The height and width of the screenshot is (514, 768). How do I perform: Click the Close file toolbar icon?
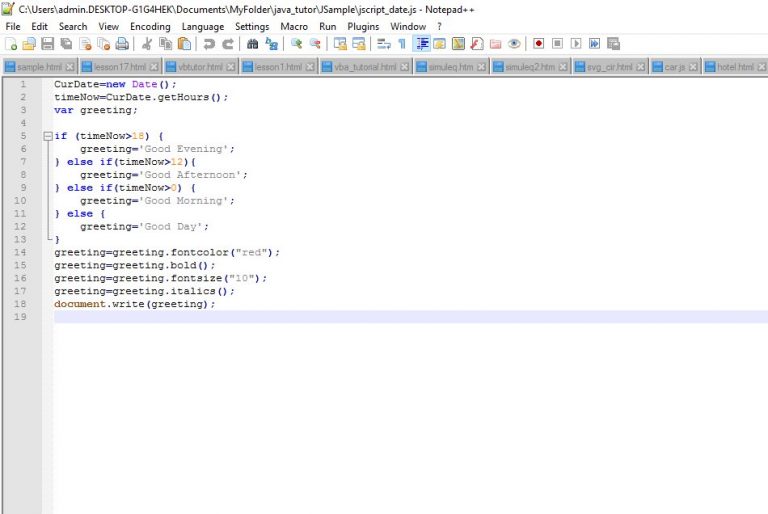click(85, 44)
